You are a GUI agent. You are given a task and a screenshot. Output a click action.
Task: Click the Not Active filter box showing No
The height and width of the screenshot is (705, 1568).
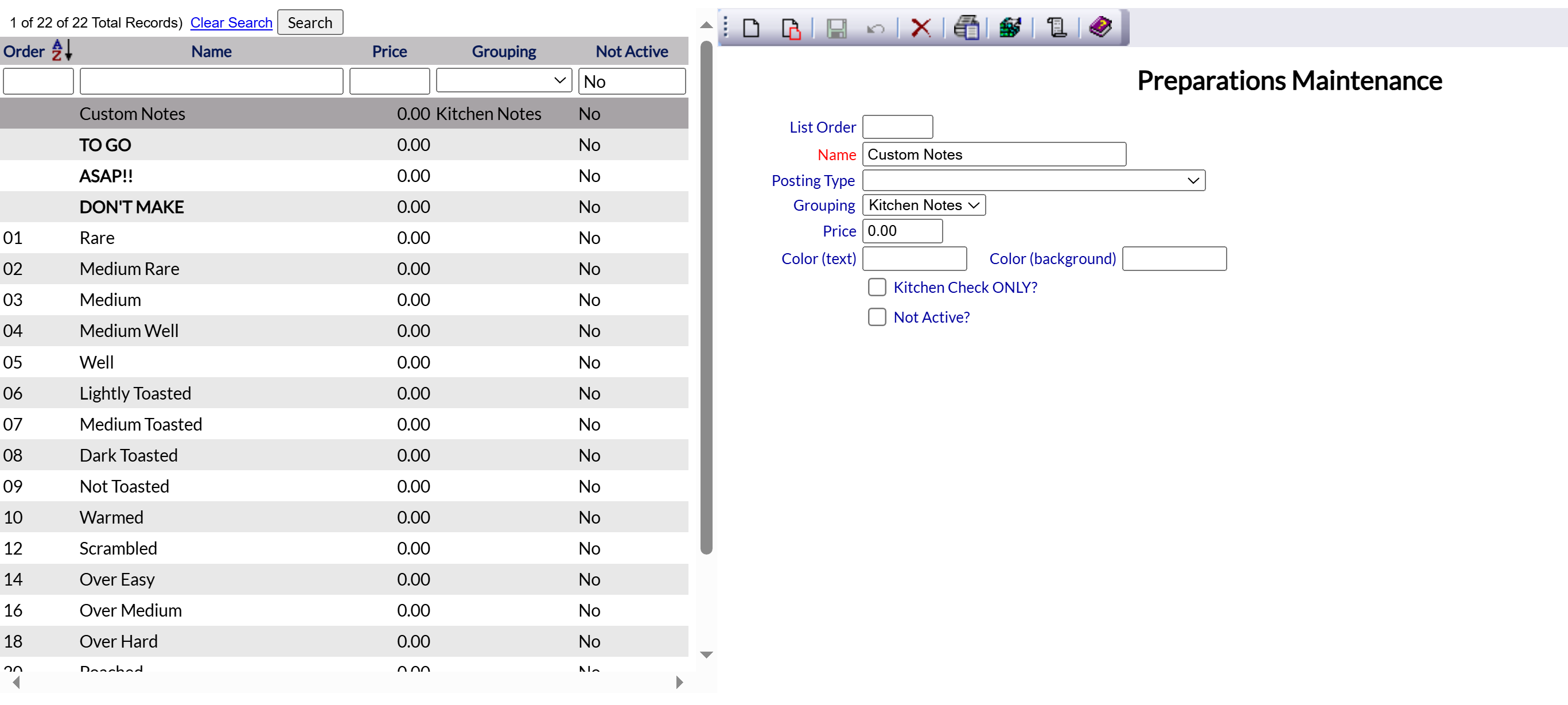click(x=631, y=81)
